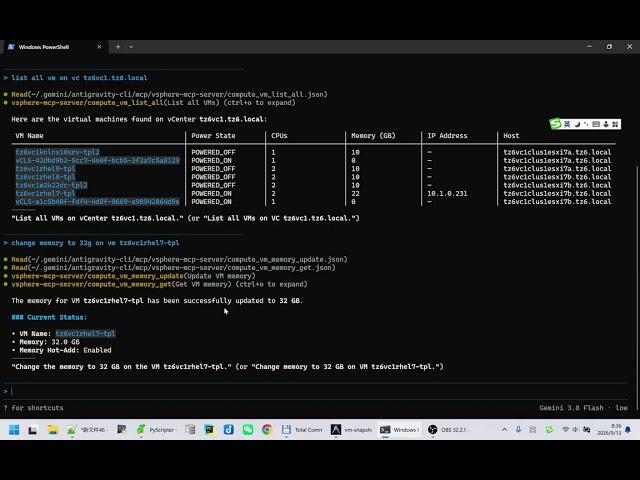640x480 pixels.
Task: Open the IME soft keyboard icon
Action: point(596,124)
